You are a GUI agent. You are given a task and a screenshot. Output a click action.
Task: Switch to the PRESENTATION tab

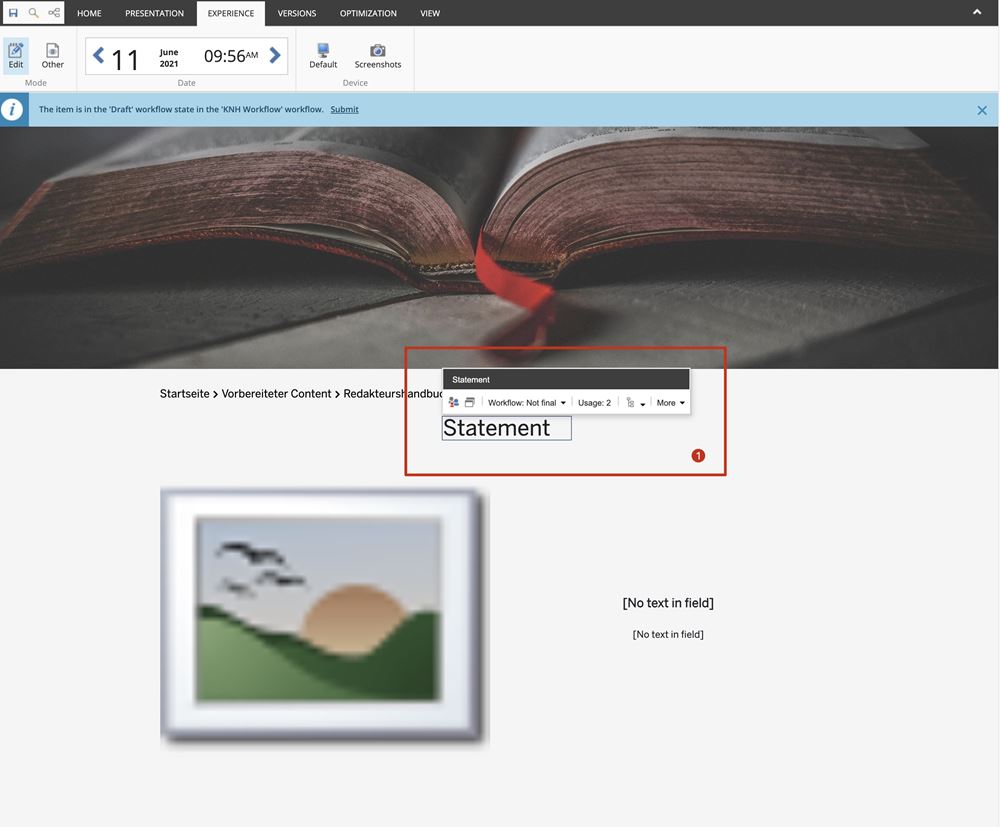154,13
